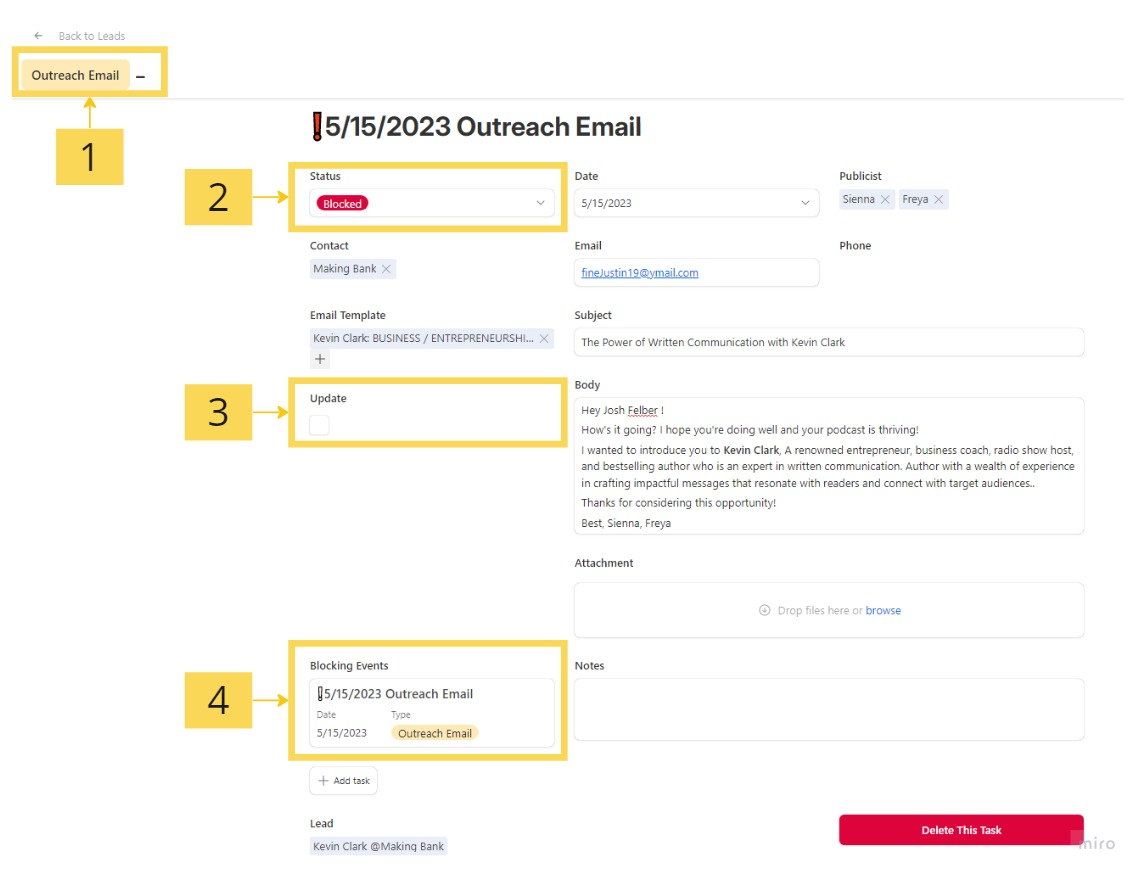The width and height of the screenshot is (1141, 875).
Task: Remove Sienna from Publicist field
Action: [885, 200]
